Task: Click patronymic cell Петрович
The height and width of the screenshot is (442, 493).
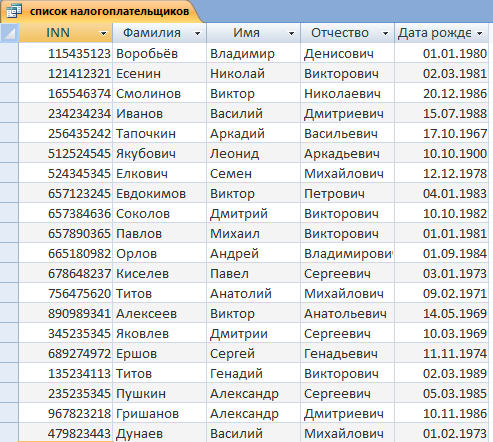Action: (348, 193)
